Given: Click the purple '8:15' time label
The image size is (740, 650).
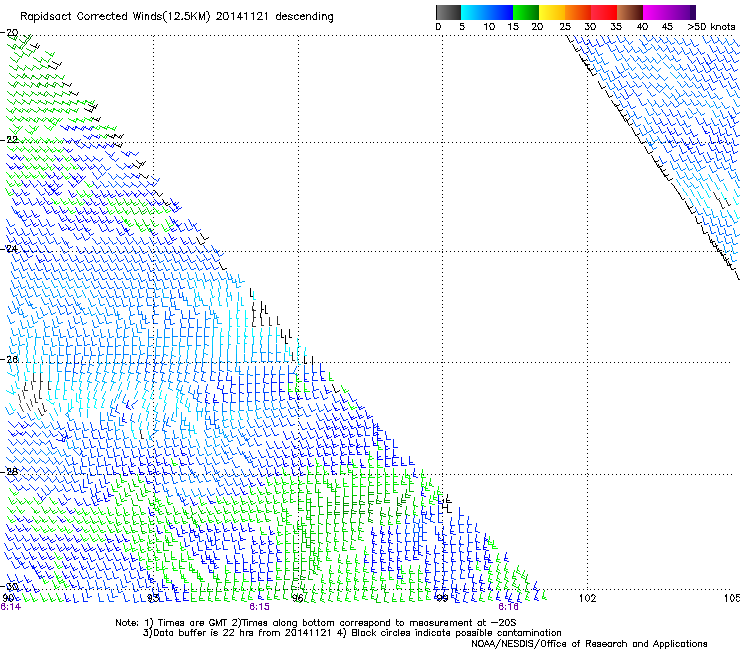Looking at the screenshot, I should [260, 607].
